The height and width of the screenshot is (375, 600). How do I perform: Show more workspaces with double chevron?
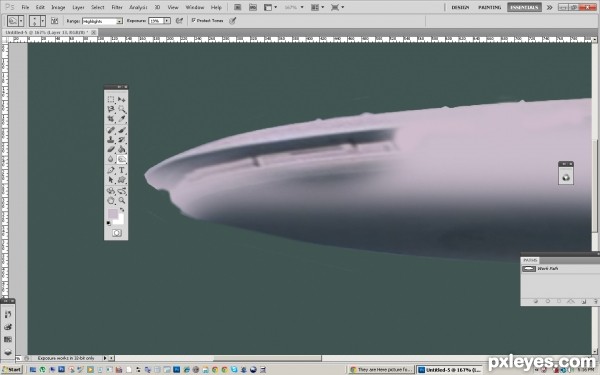(549, 7)
